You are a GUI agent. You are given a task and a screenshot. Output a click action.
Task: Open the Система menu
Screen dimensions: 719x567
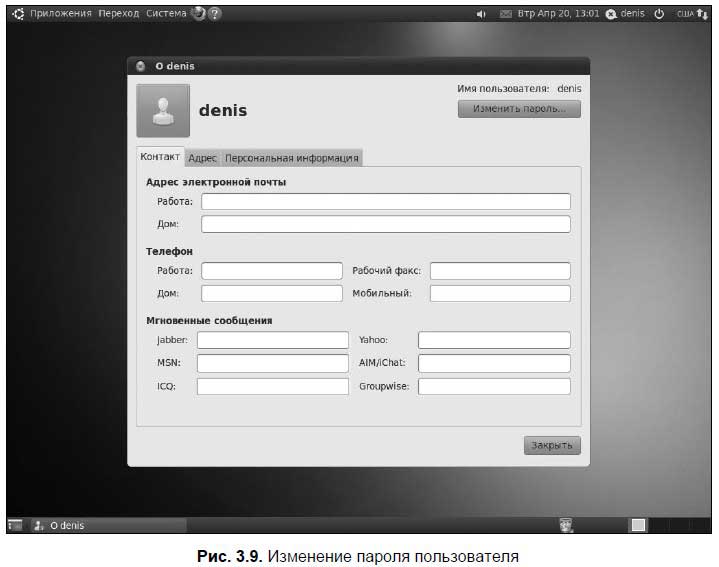165,14
